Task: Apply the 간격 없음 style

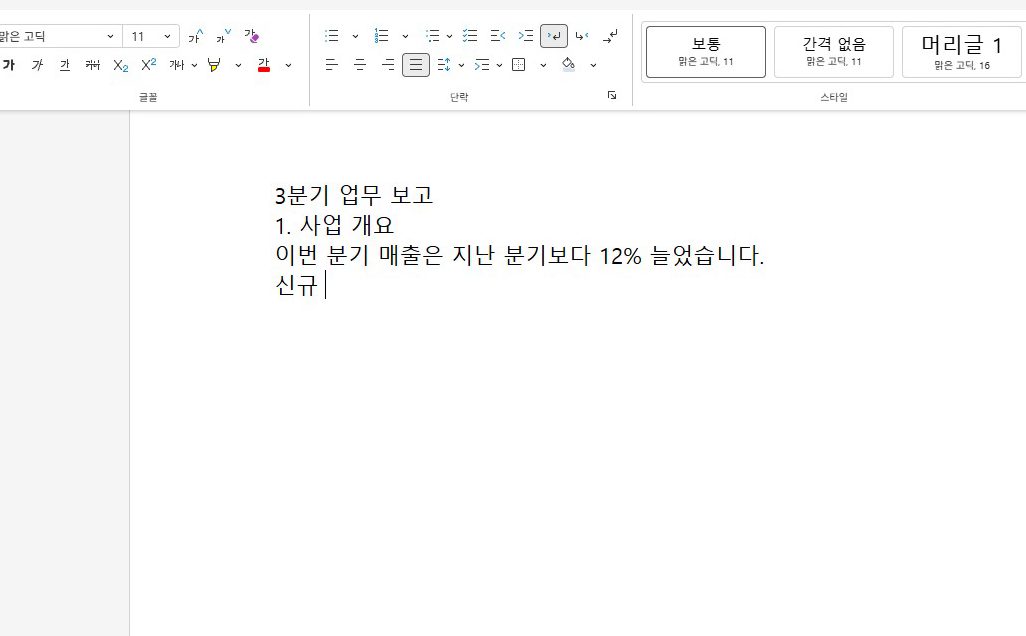Action: point(834,52)
